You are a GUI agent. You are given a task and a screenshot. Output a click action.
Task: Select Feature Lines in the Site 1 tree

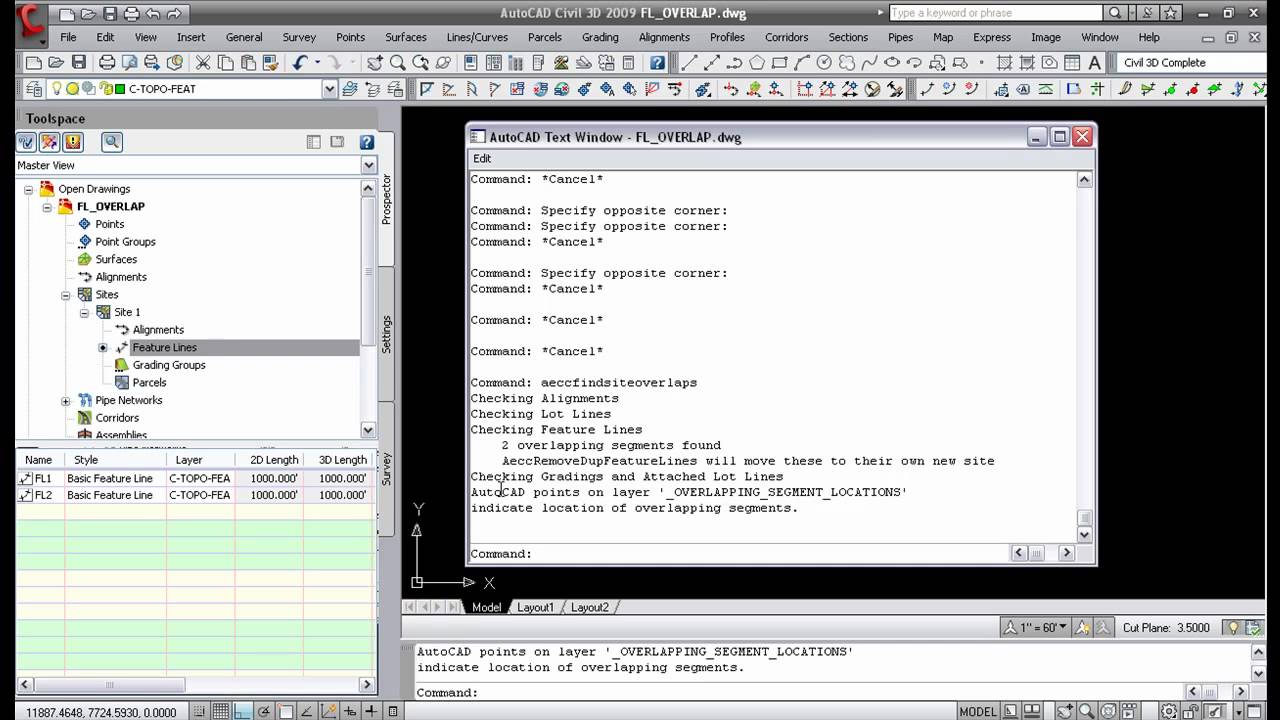pos(164,347)
